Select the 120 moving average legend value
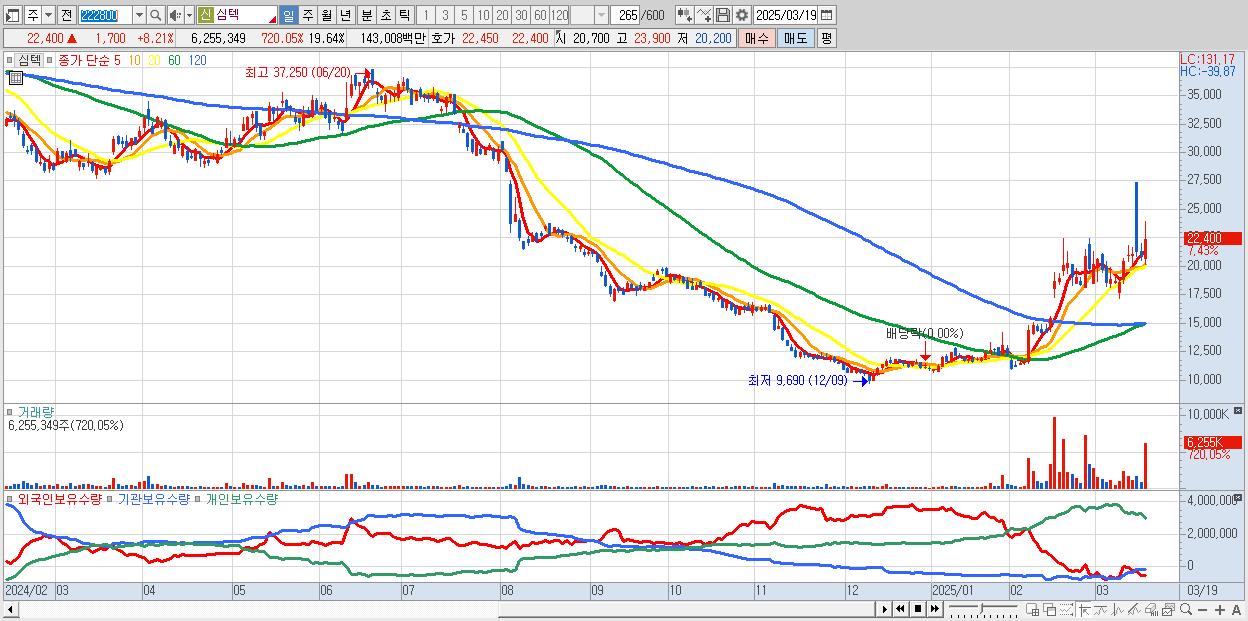This screenshot has width=1248, height=621. tap(198, 60)
